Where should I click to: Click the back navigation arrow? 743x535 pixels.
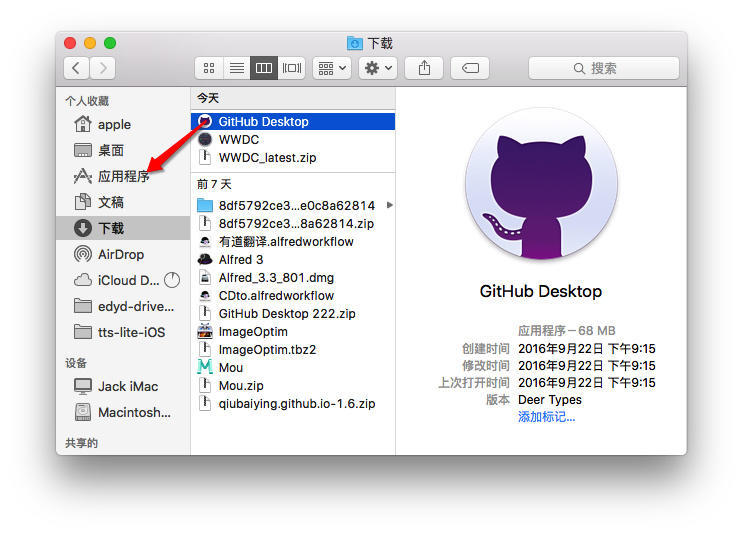[77, 68]
